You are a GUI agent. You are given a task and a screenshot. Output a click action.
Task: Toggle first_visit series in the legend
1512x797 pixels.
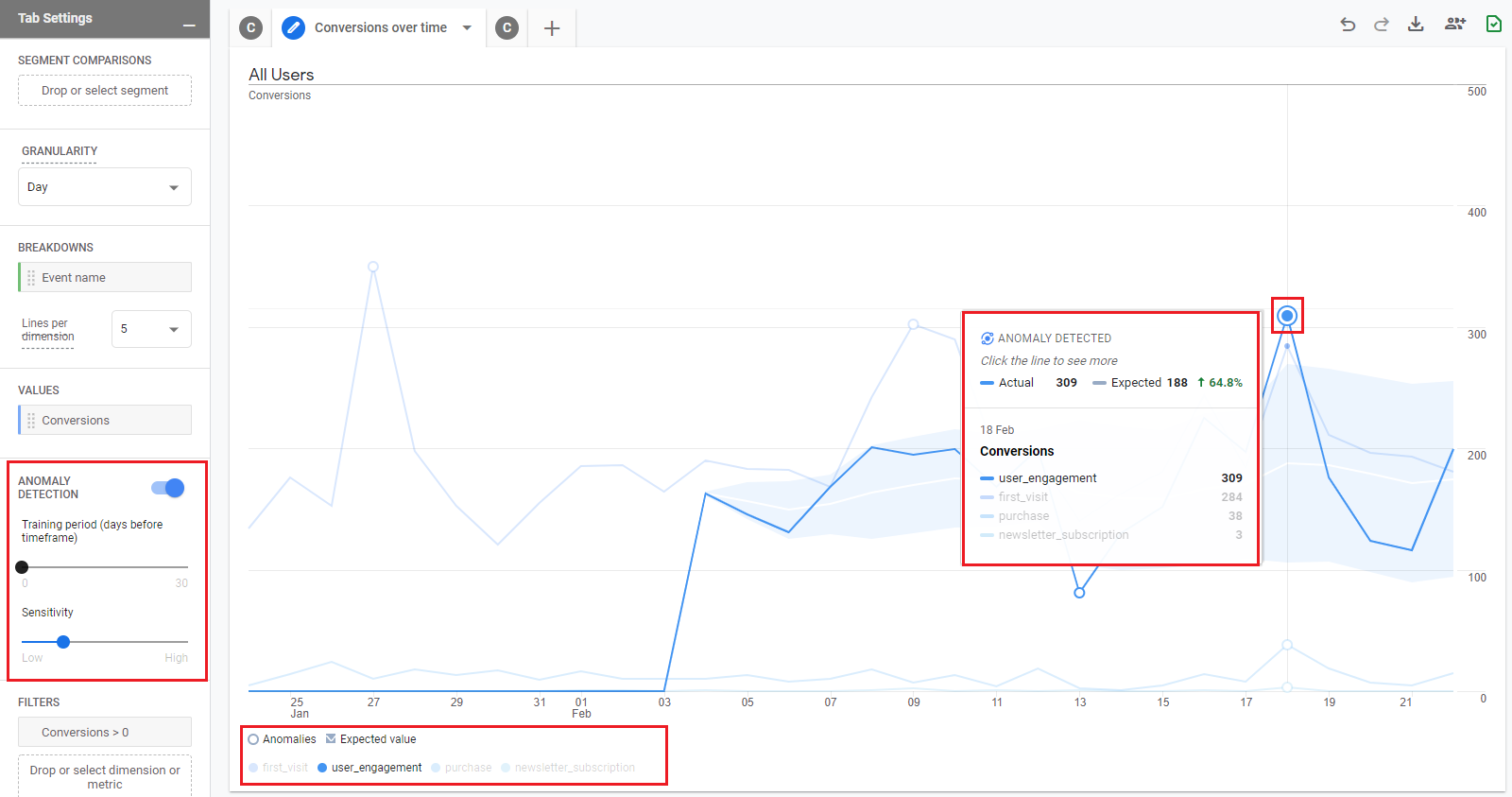click(278, 768)
